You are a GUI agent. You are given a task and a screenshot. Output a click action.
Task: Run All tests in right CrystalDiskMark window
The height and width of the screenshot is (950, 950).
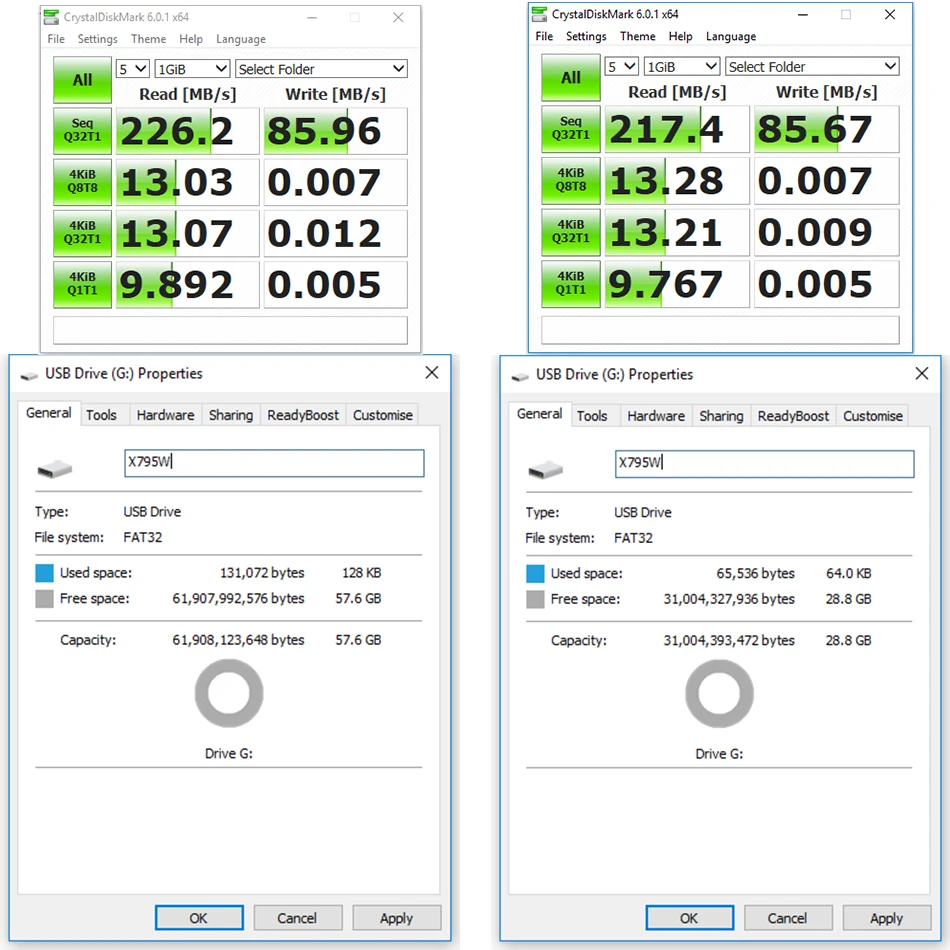(x=571, y=78)
